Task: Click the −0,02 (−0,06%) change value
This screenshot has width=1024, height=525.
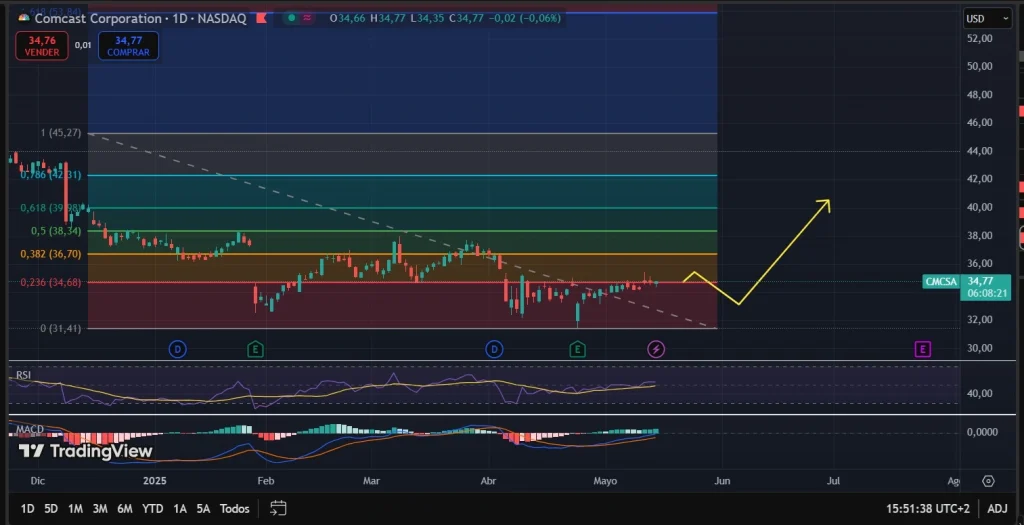Action: 524,18
